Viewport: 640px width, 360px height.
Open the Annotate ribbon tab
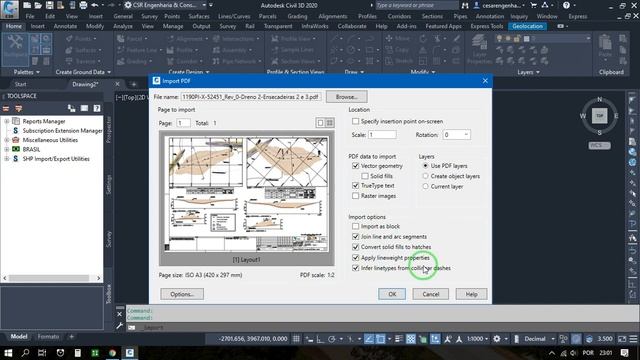click(x=65, y=26)
